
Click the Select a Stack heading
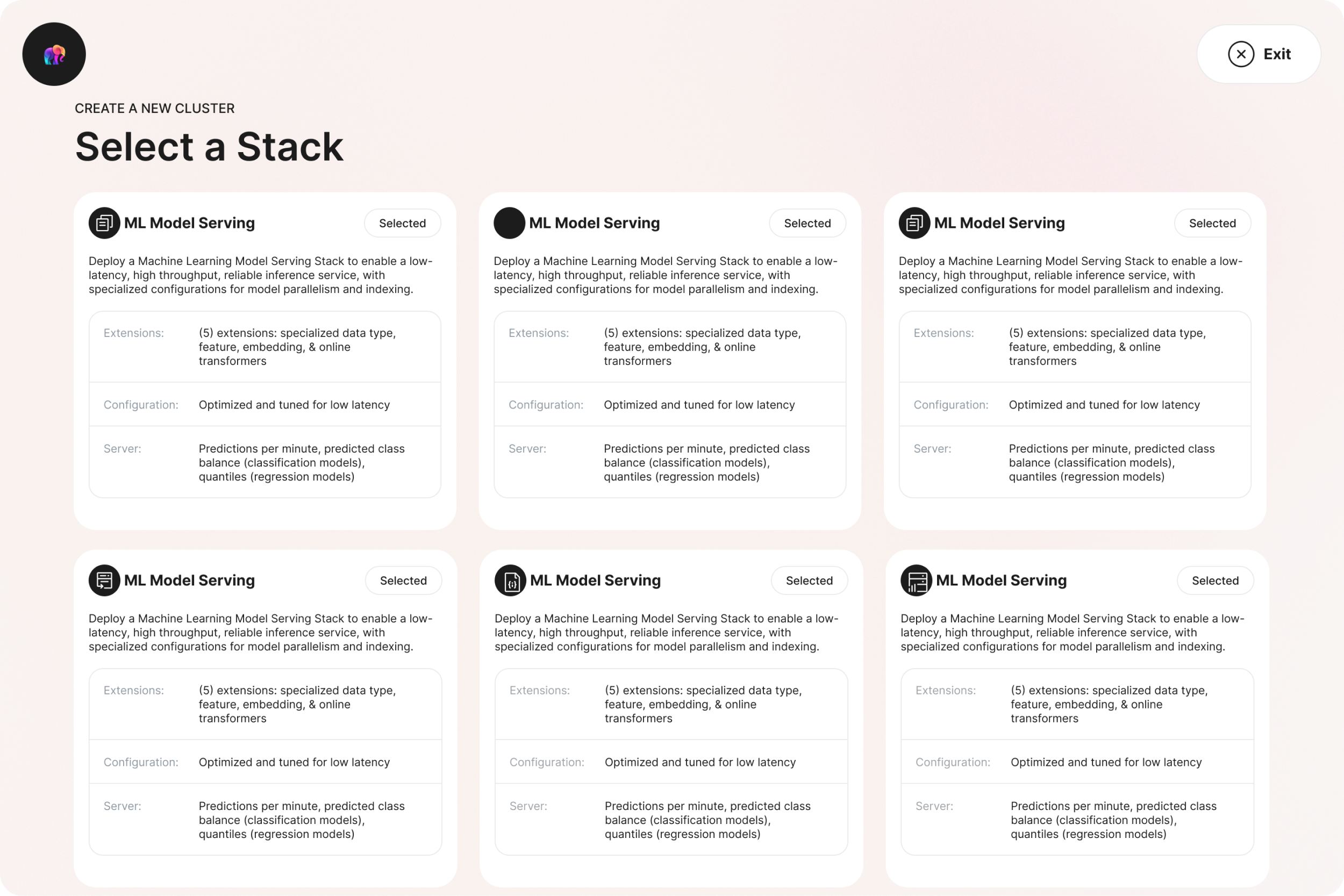(209, 147)
